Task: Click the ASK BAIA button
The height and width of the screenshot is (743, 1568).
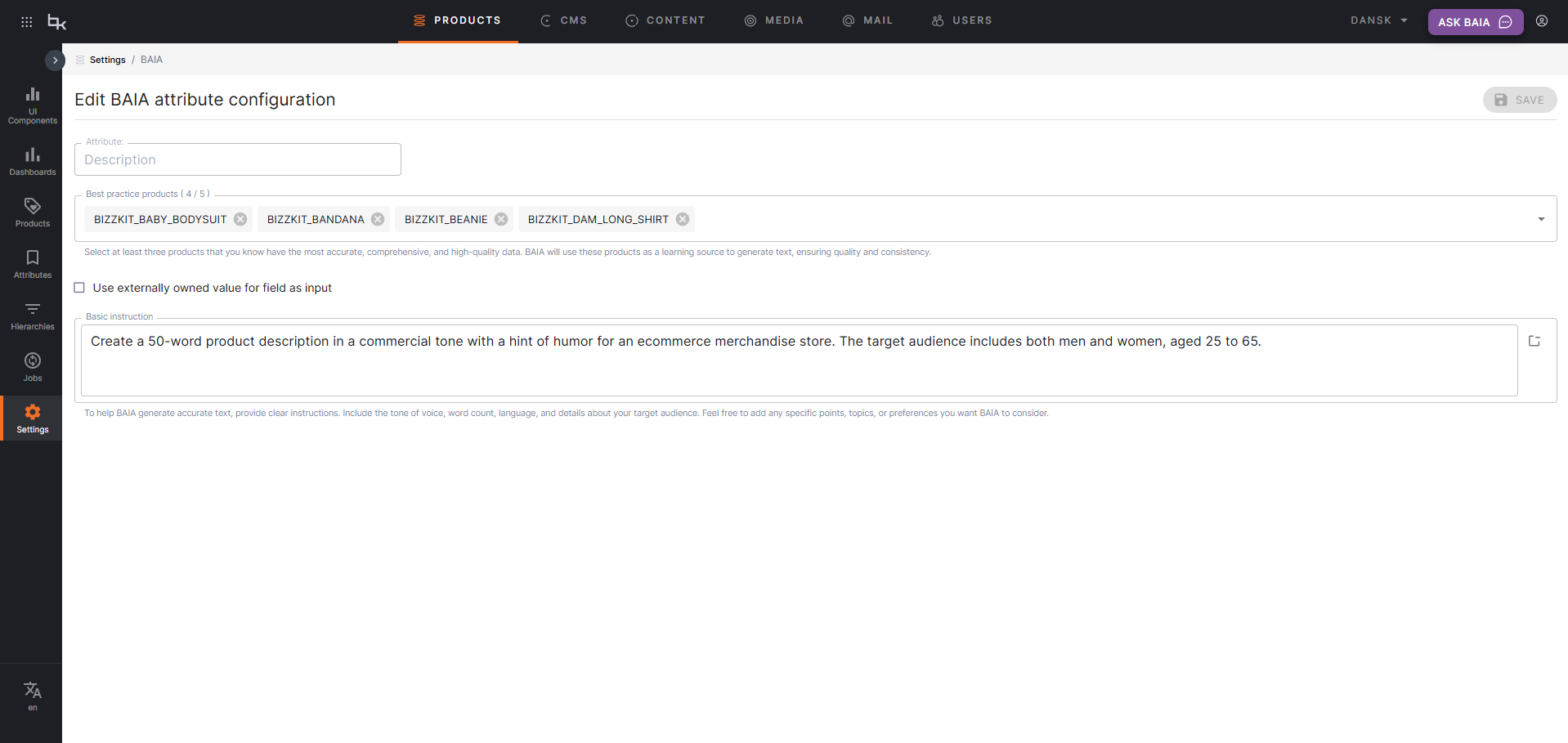Action: pos(1474,22)
